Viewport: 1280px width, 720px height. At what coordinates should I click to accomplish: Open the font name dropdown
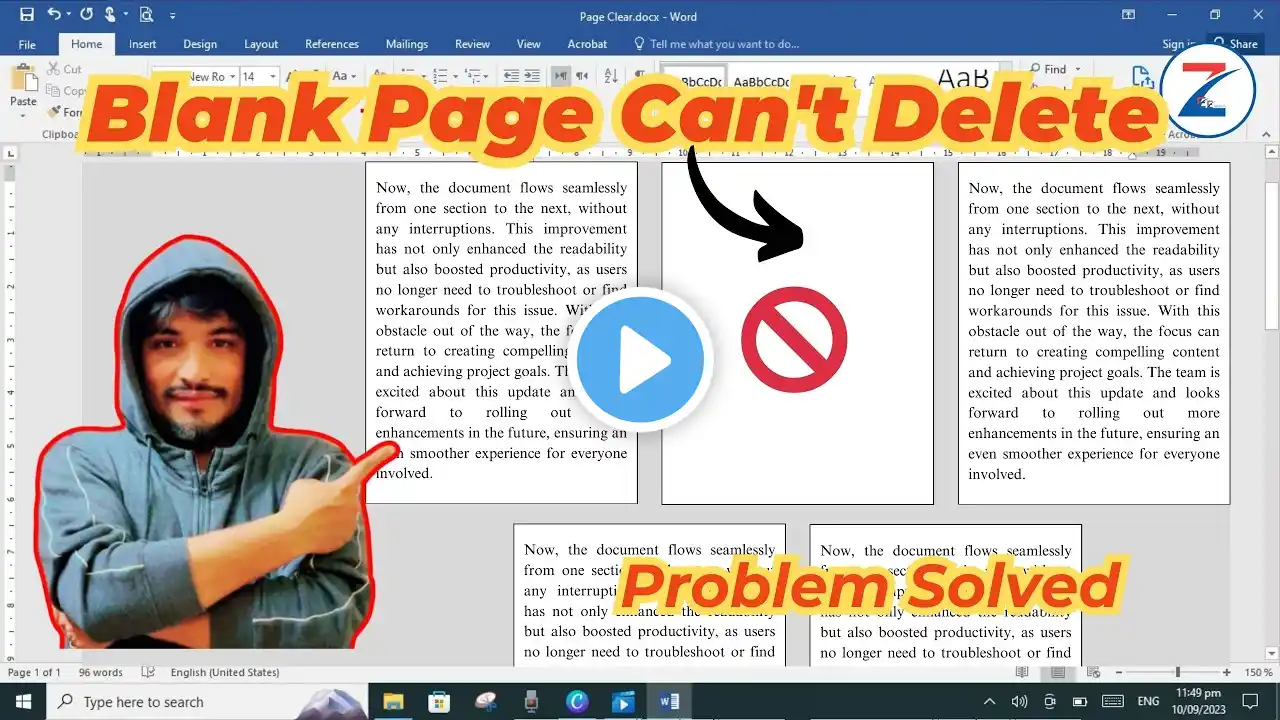pos(232,77)
